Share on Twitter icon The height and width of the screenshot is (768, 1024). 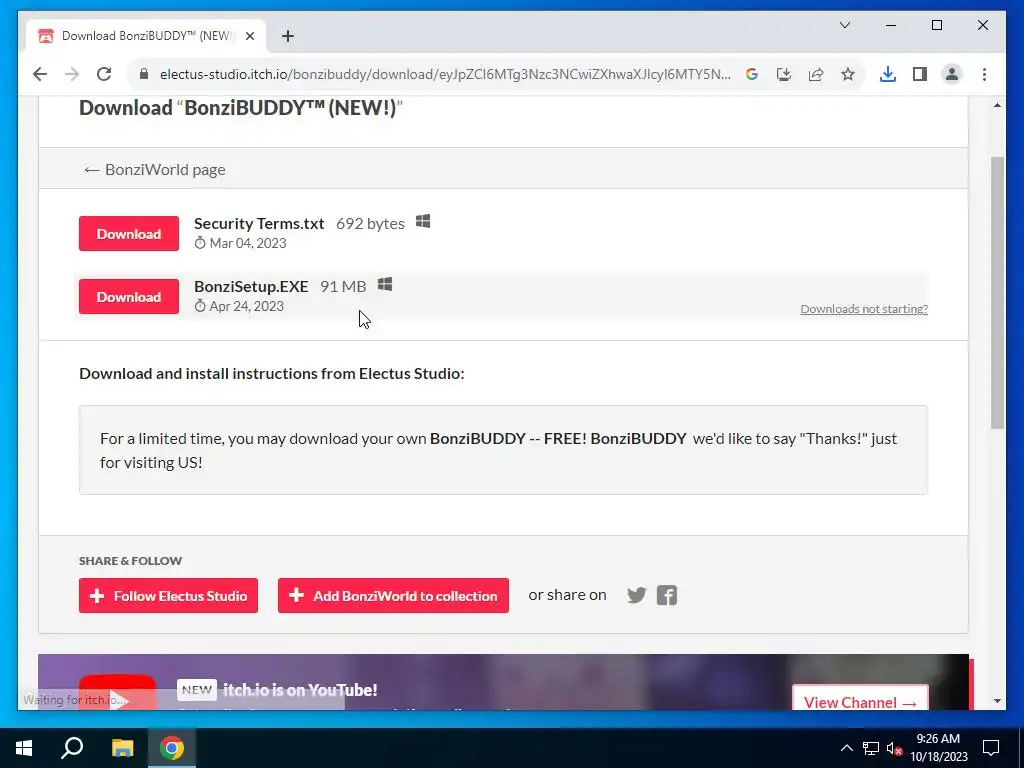coord(636,595)
